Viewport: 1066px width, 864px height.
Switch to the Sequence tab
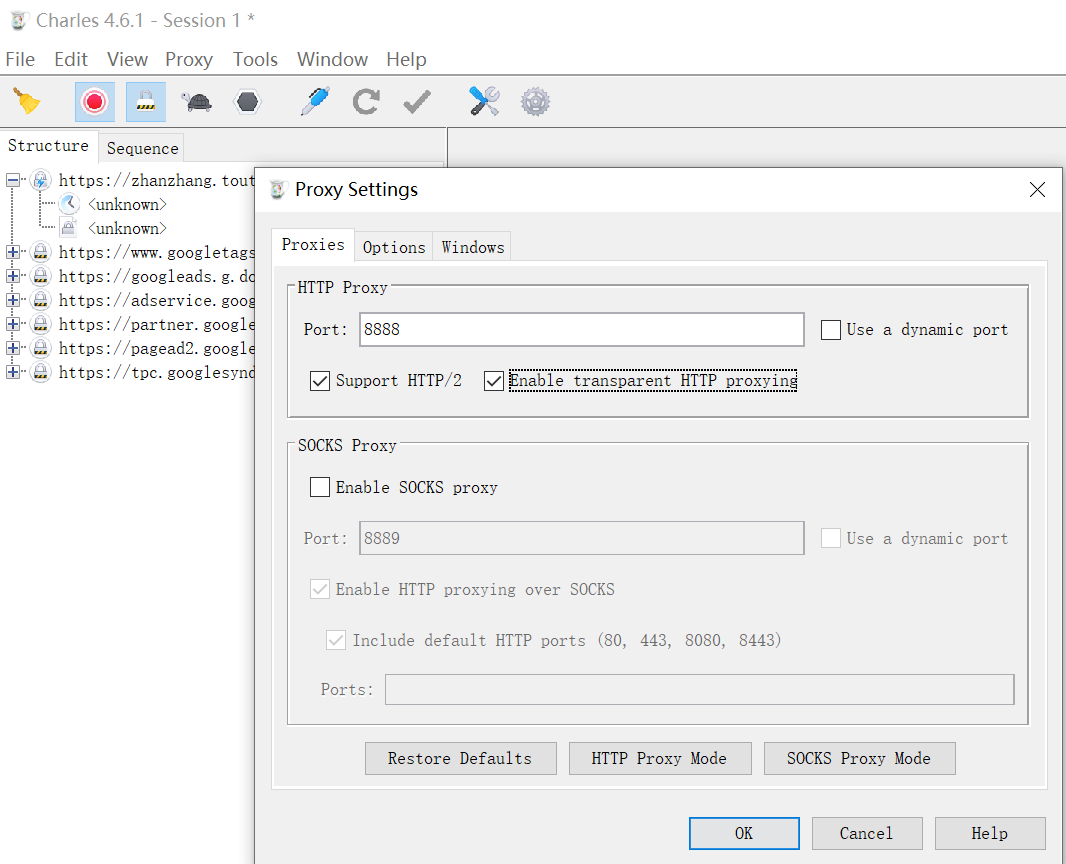pyautogui.click(x=142, y=148)
